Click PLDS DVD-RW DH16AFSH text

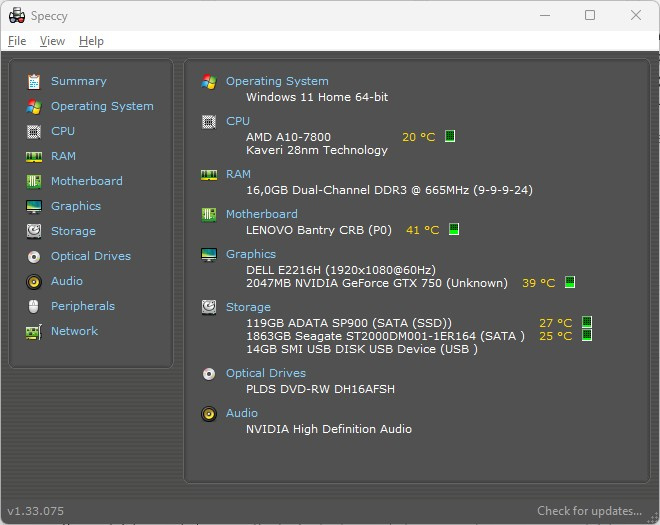320,389
